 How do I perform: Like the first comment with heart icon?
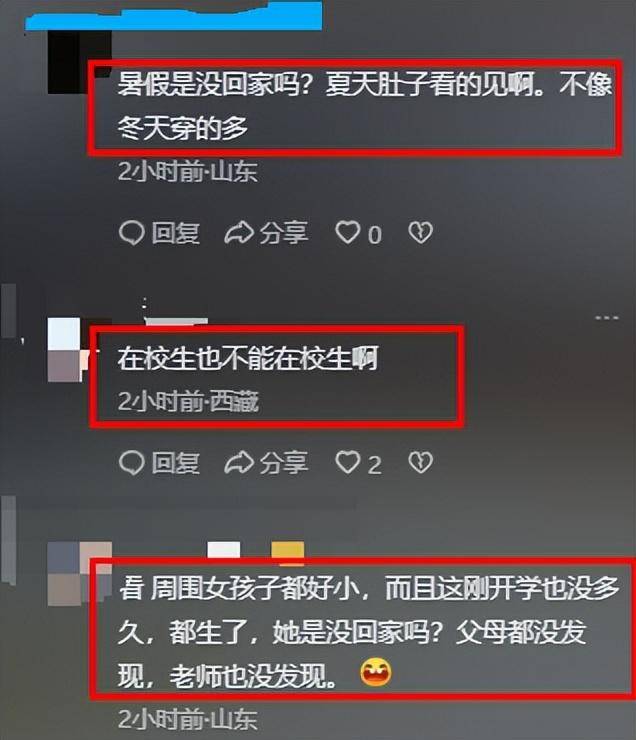(348, 233)
